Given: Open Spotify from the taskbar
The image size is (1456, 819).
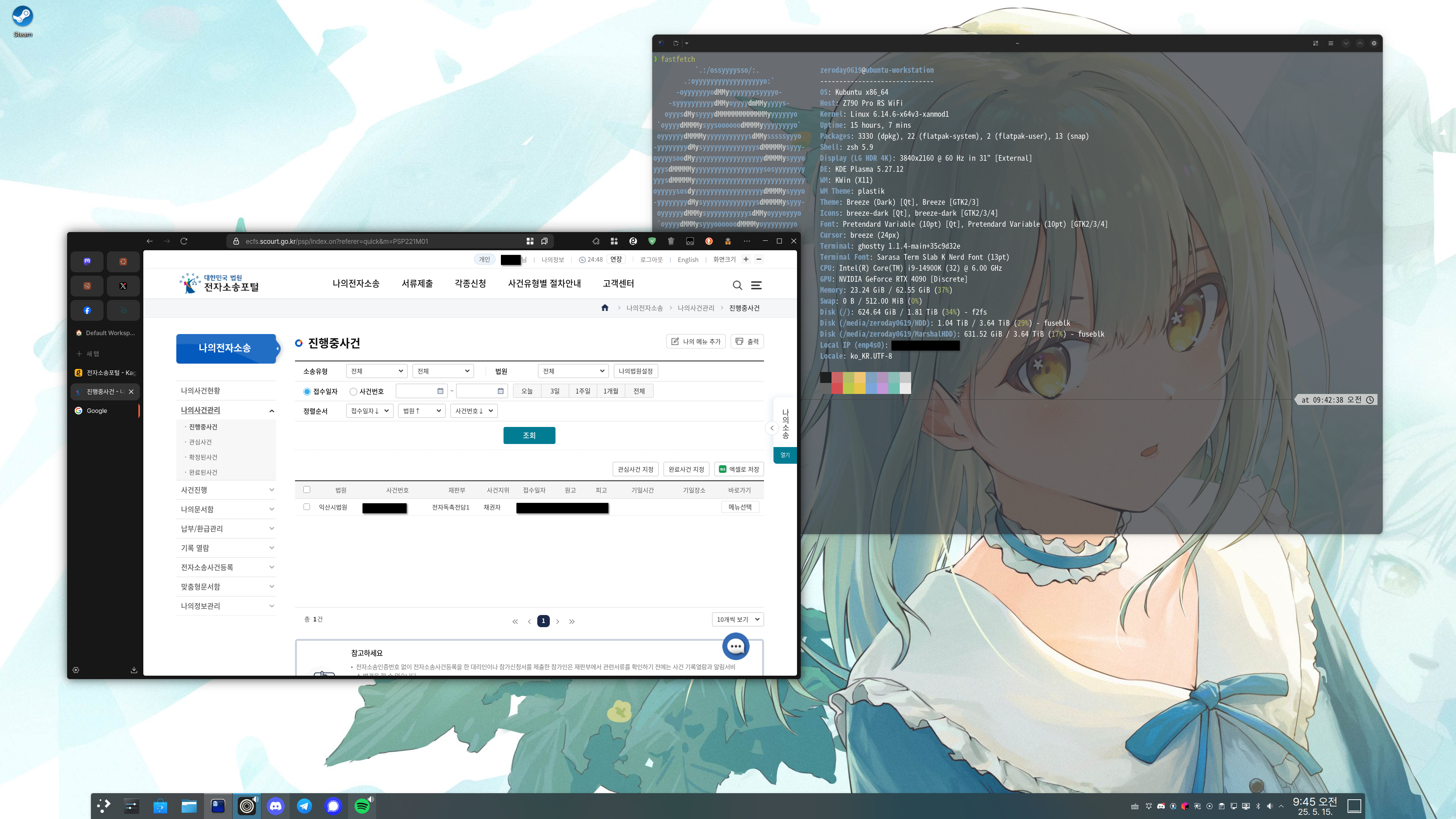Looking at the screenshot, I should point(362,806).
